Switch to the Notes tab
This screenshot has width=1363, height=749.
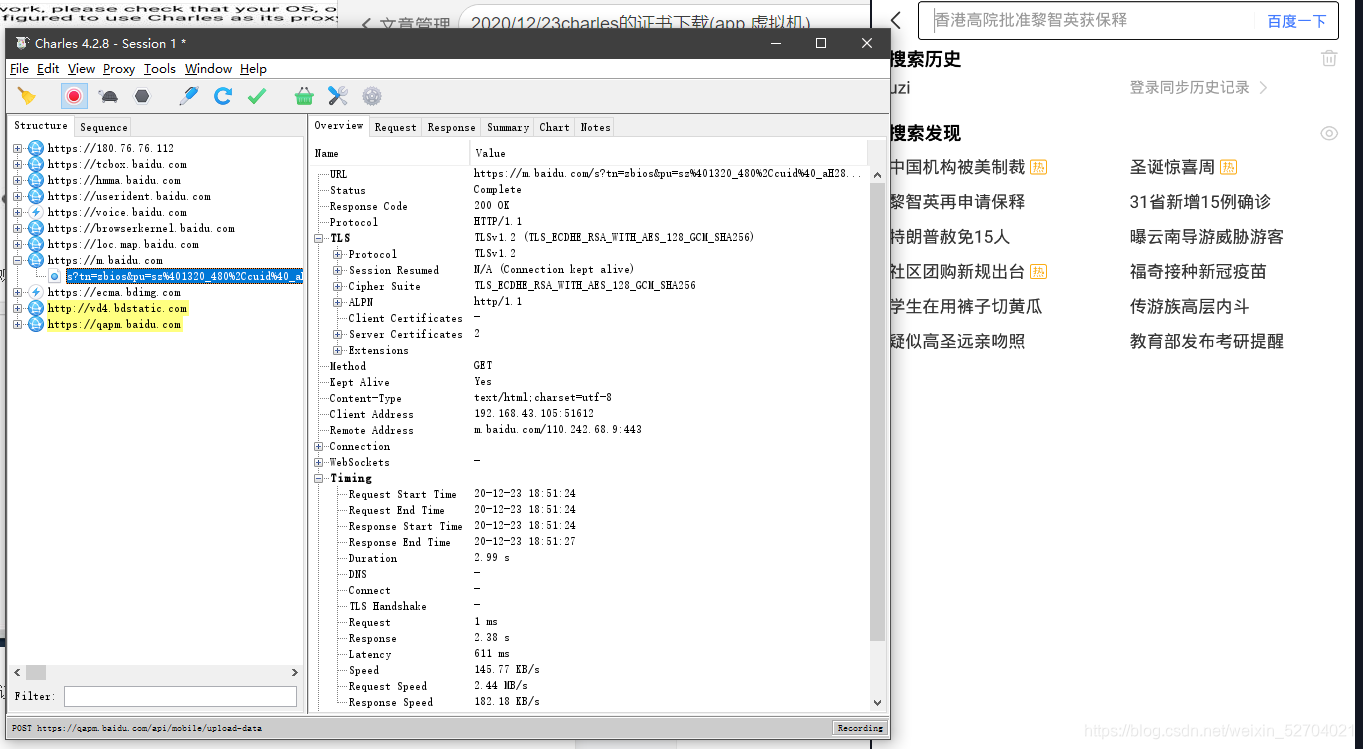(x=595, y=127)
